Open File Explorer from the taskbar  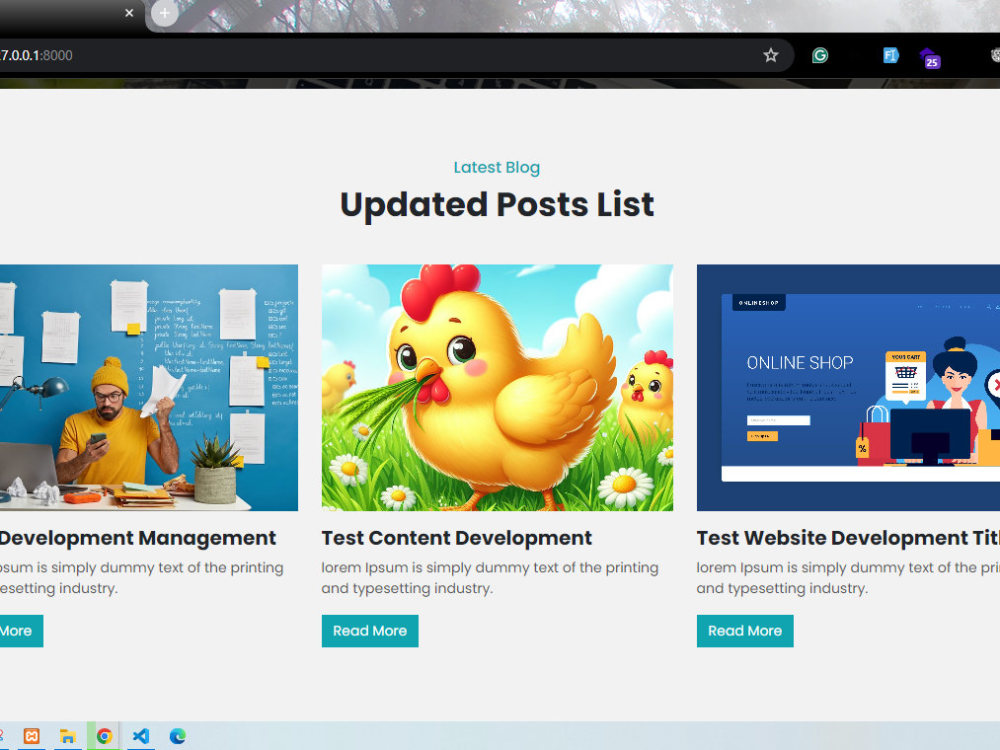click(66, 736)
